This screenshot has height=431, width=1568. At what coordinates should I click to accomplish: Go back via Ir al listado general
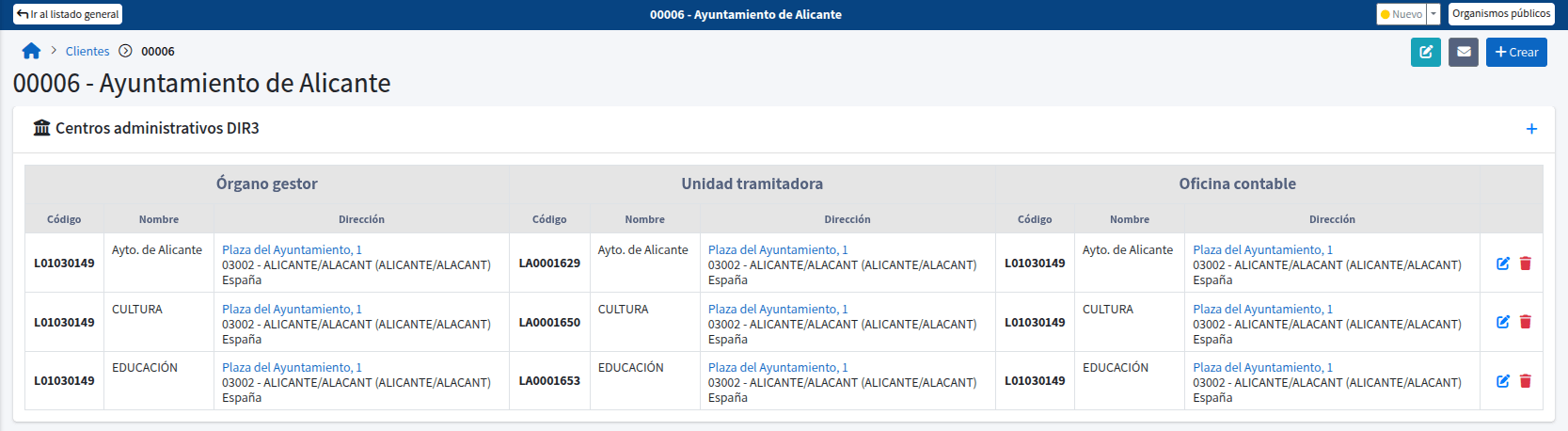pos(68,14)
